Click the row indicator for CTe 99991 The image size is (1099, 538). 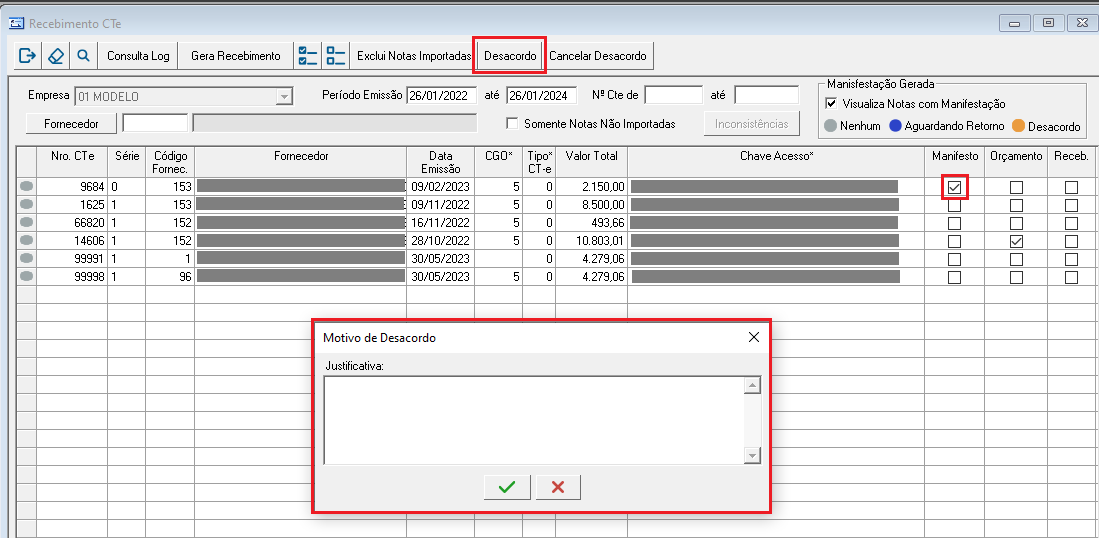point(27,258)
